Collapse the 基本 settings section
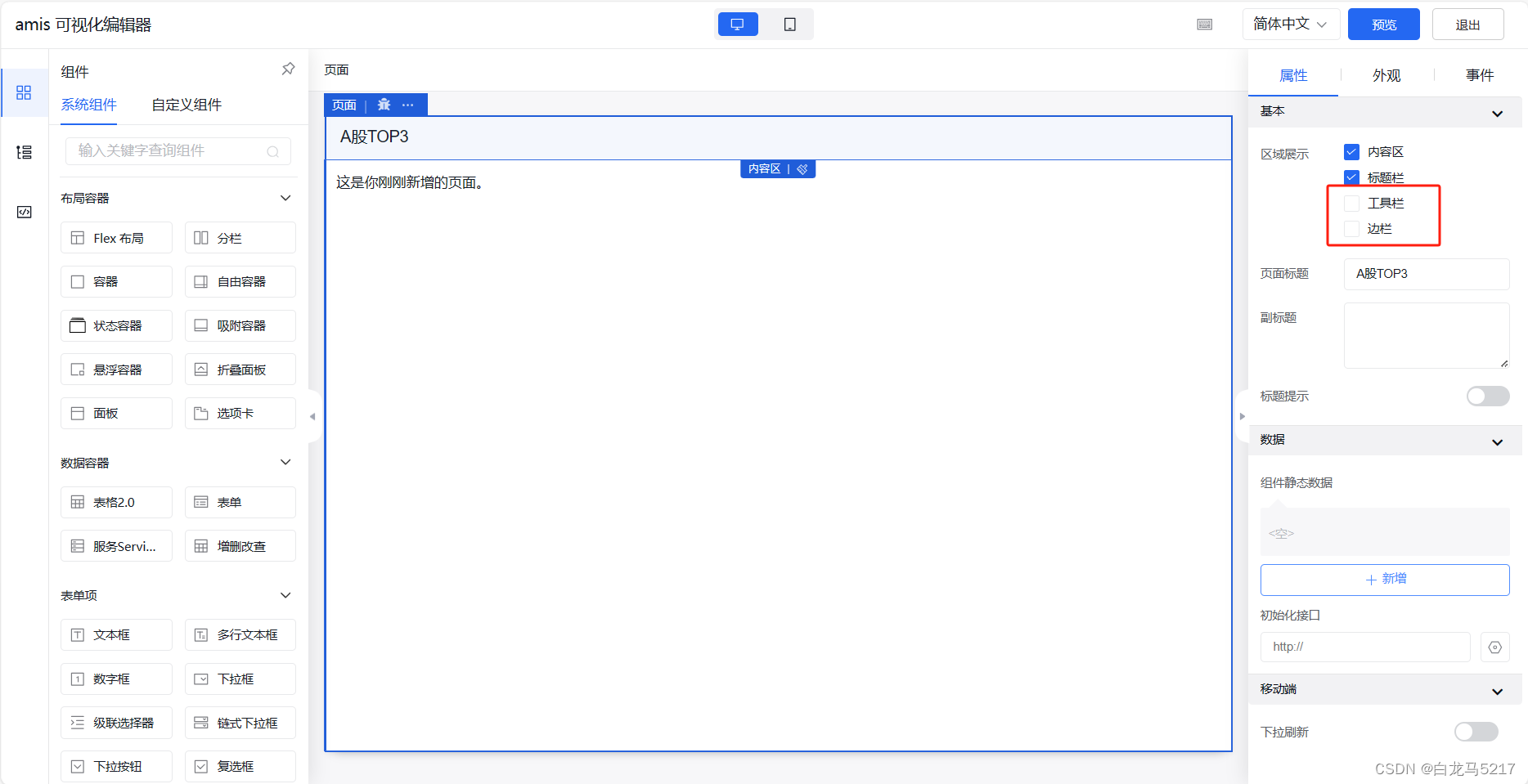Viewport: 1528px width, 784px height. click(1498, 112)
